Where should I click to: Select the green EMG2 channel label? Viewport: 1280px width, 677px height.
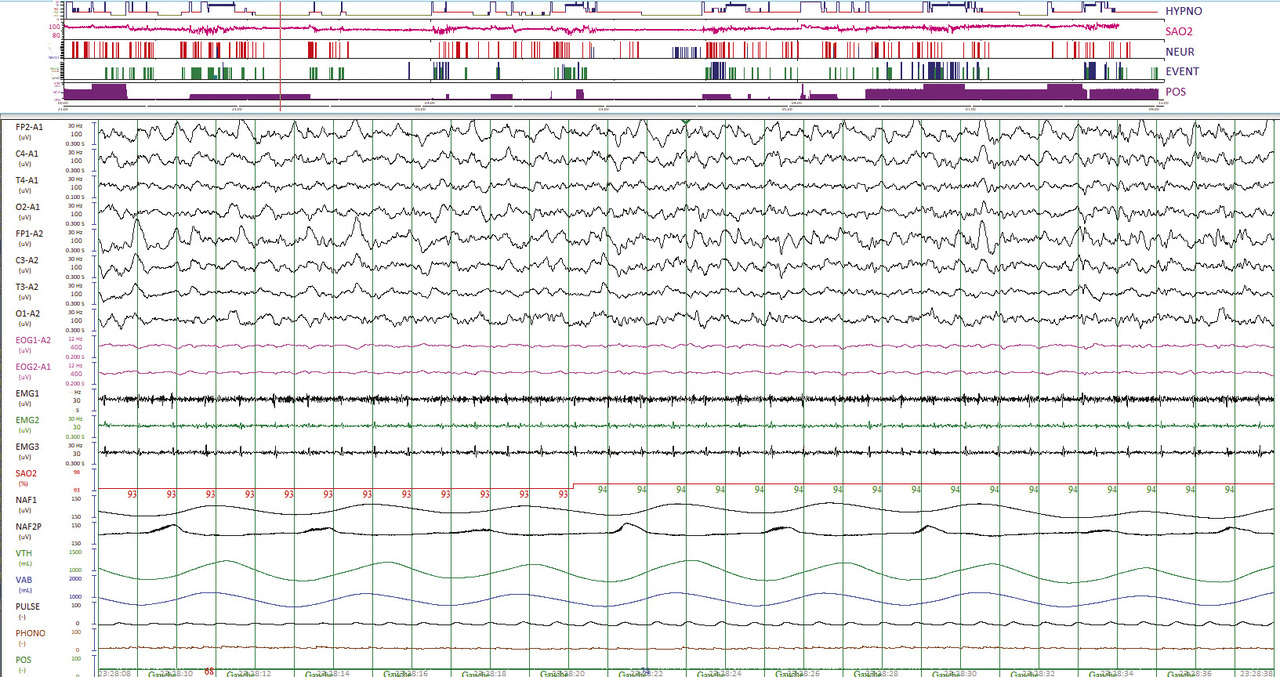point(28,420)
